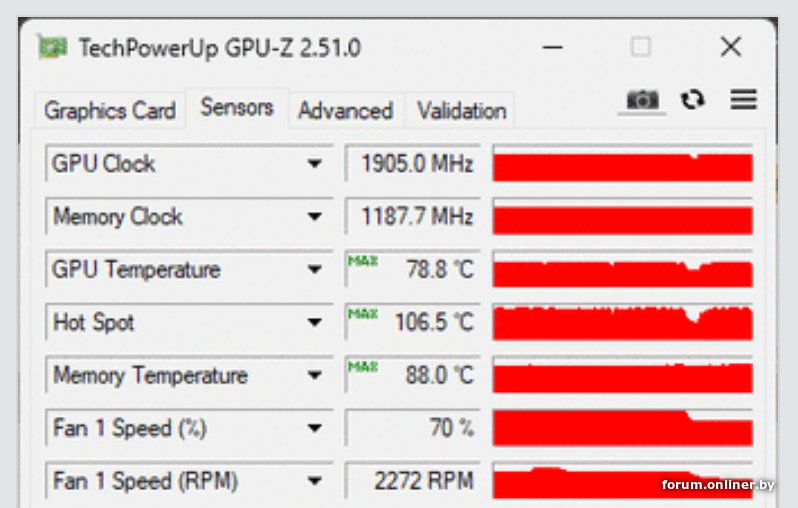
Task: Click the Hot Spot 106.5 °C value field
Action: click(x=413, y=322)
